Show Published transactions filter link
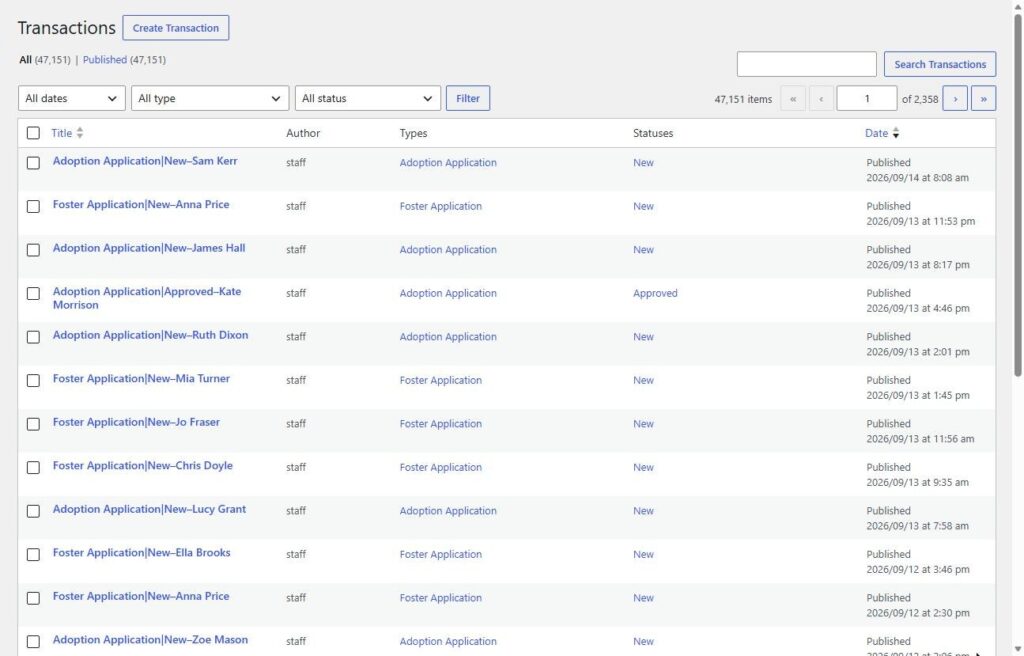Viewport: 1024px width, 656px height. pyautogui.click(x=104, y=59)
